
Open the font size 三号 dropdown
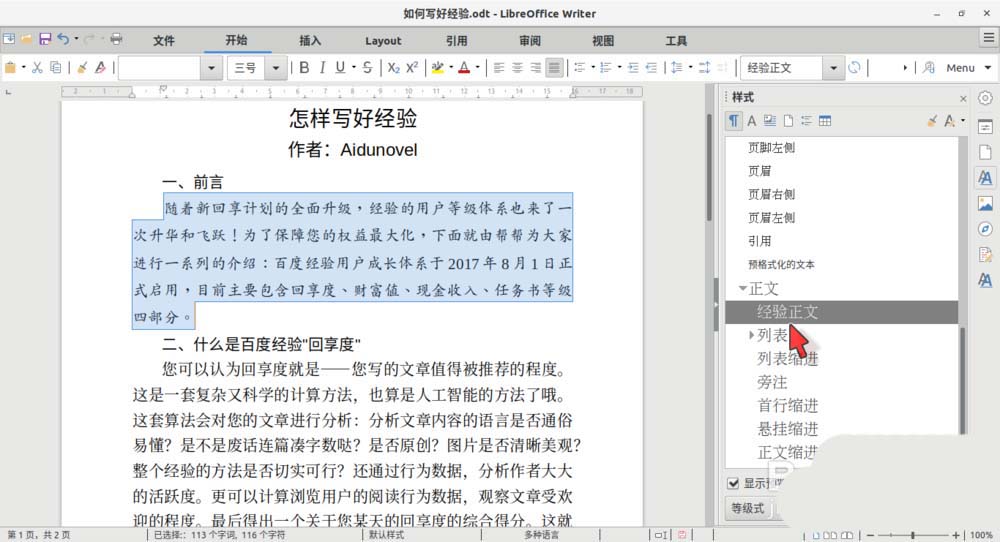click(x=275, y=68)
